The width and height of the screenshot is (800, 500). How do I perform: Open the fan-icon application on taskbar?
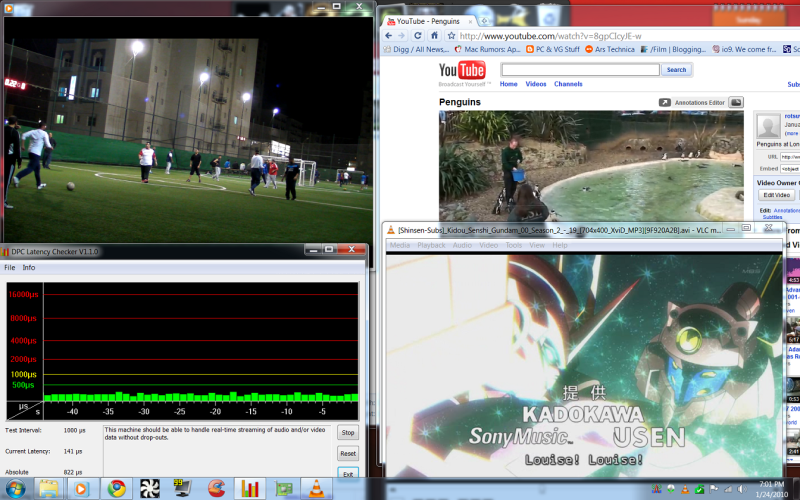pos(150,489)
